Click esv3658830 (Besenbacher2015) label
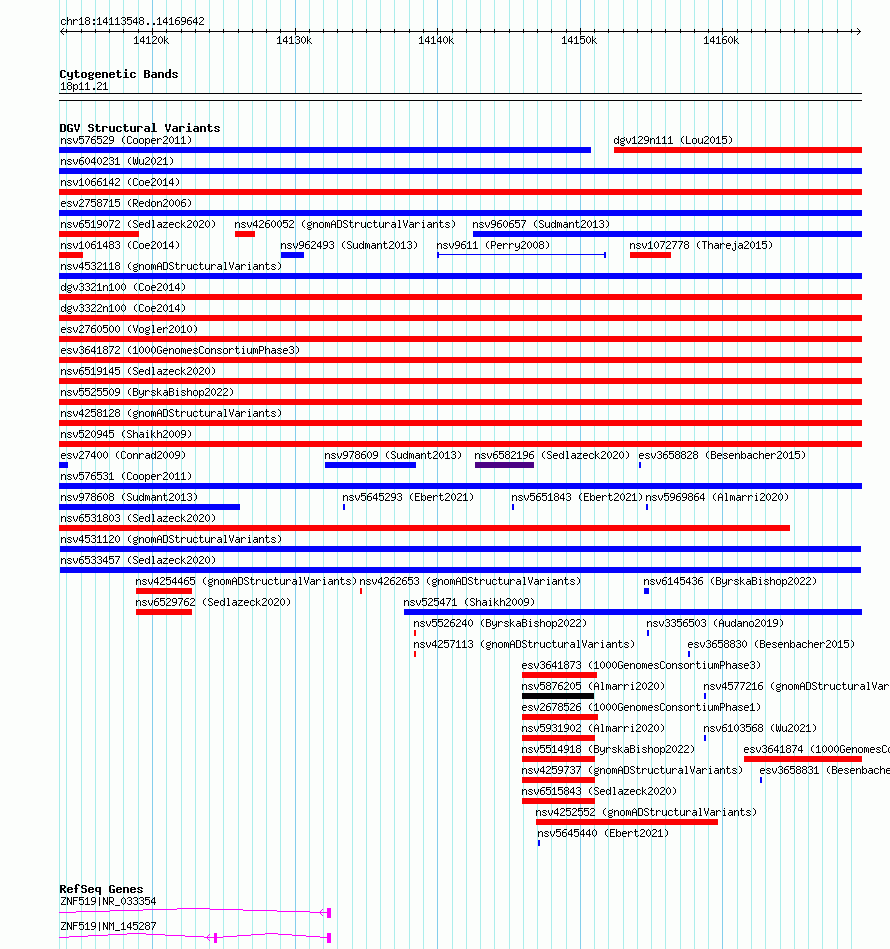 point(771,644)
